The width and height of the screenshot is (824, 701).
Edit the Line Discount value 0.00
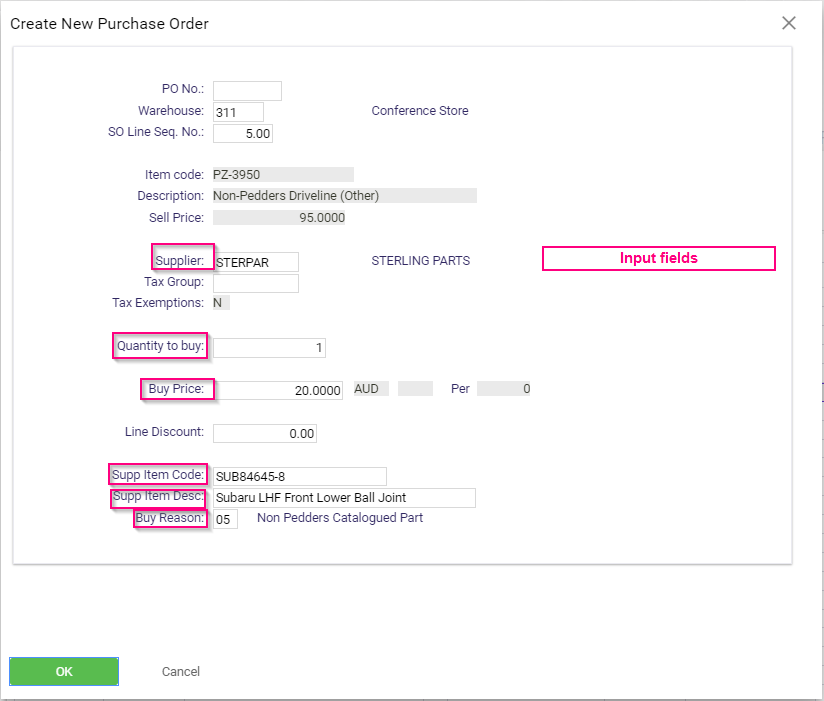(265, 434)
